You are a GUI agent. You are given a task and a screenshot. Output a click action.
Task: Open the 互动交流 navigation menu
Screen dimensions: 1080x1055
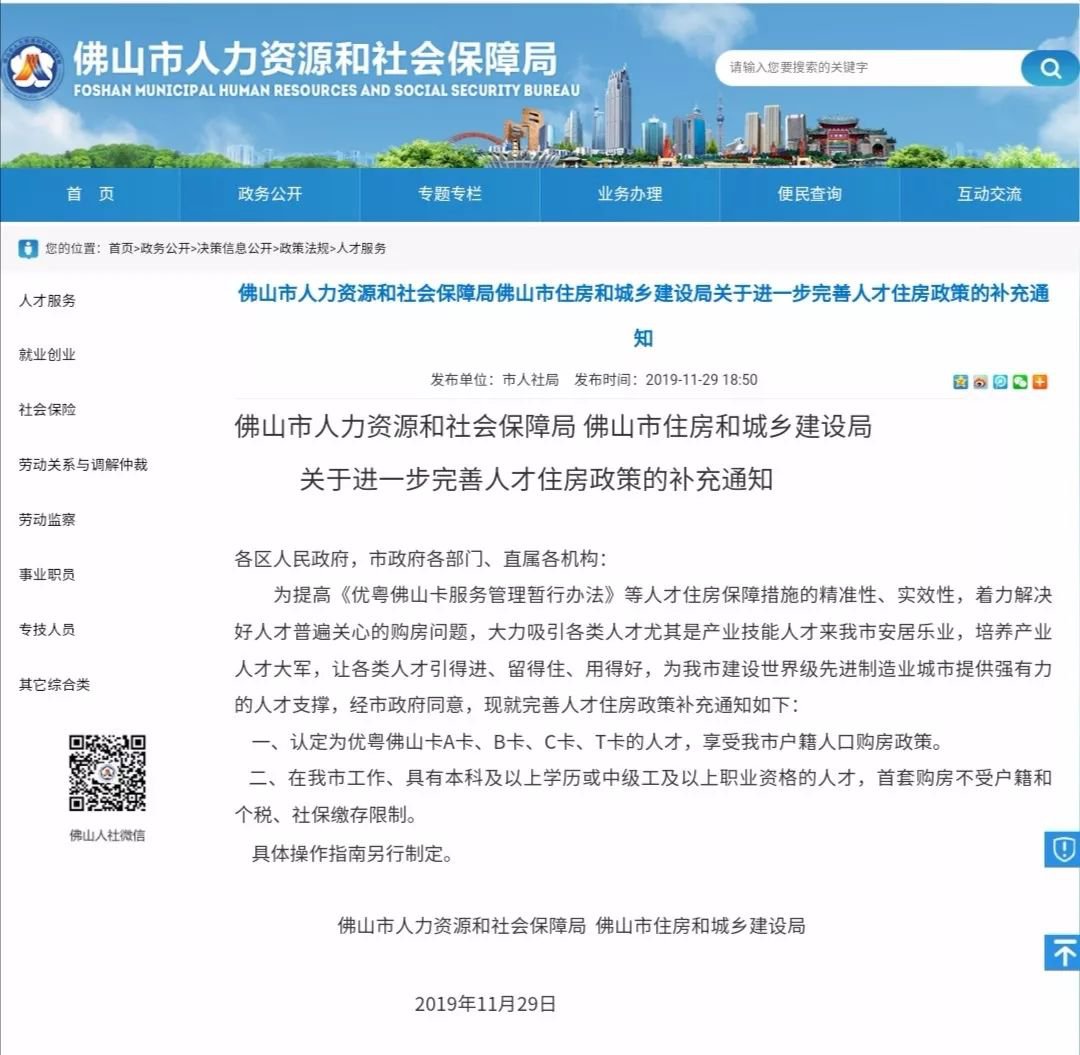[x=989, y=194]
